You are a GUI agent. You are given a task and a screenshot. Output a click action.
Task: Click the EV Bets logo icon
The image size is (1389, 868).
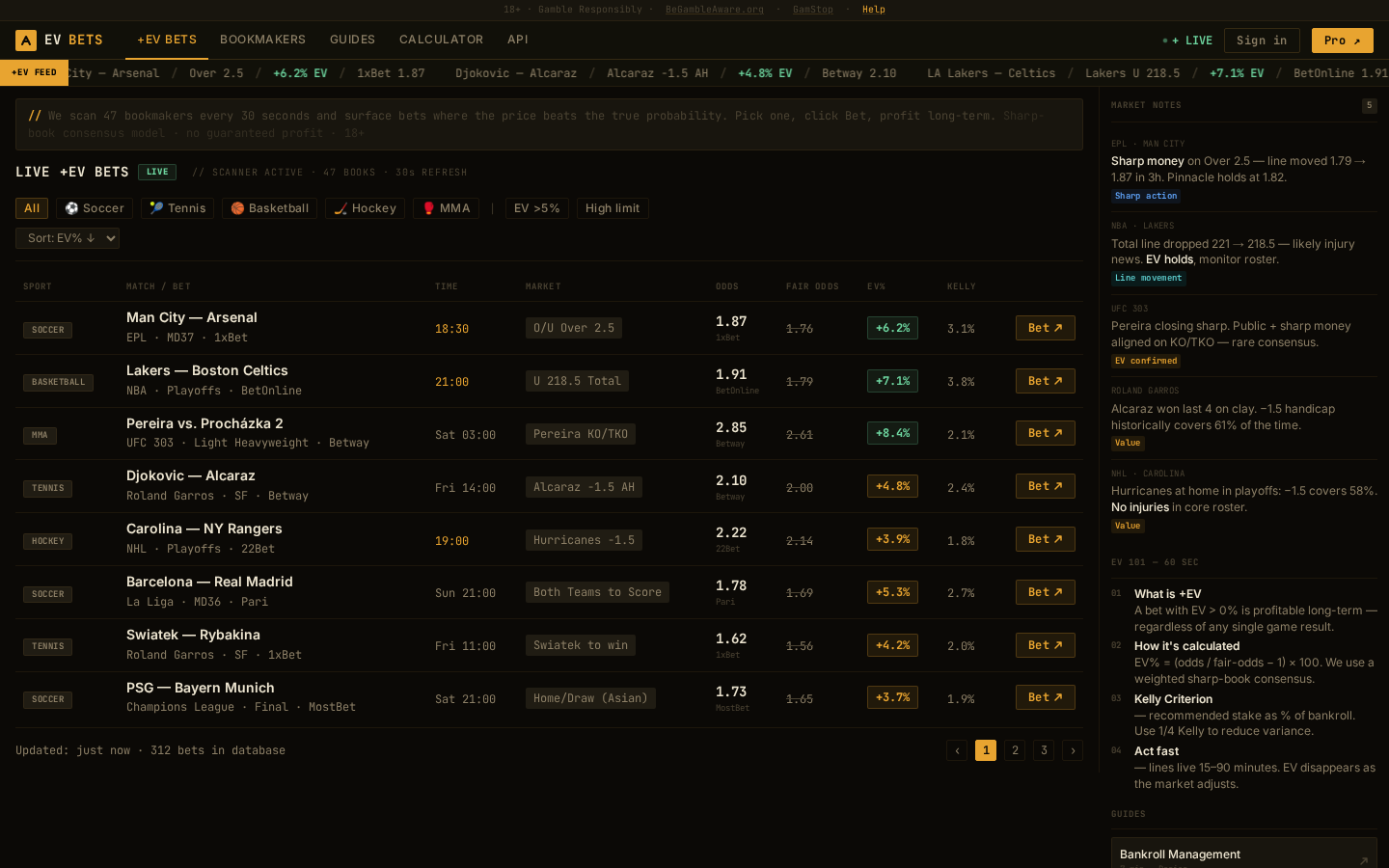[x=26, y=40]
